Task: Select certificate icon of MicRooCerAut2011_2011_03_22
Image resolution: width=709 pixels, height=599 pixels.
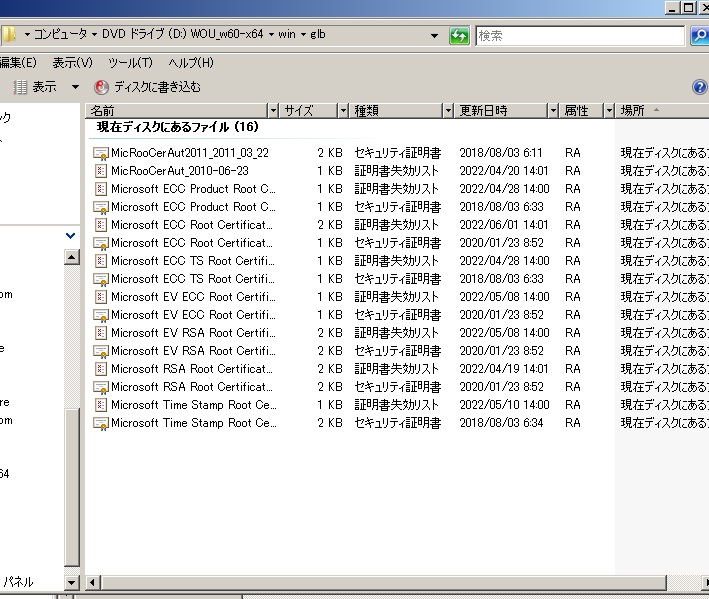Action: tap(100, 153)
